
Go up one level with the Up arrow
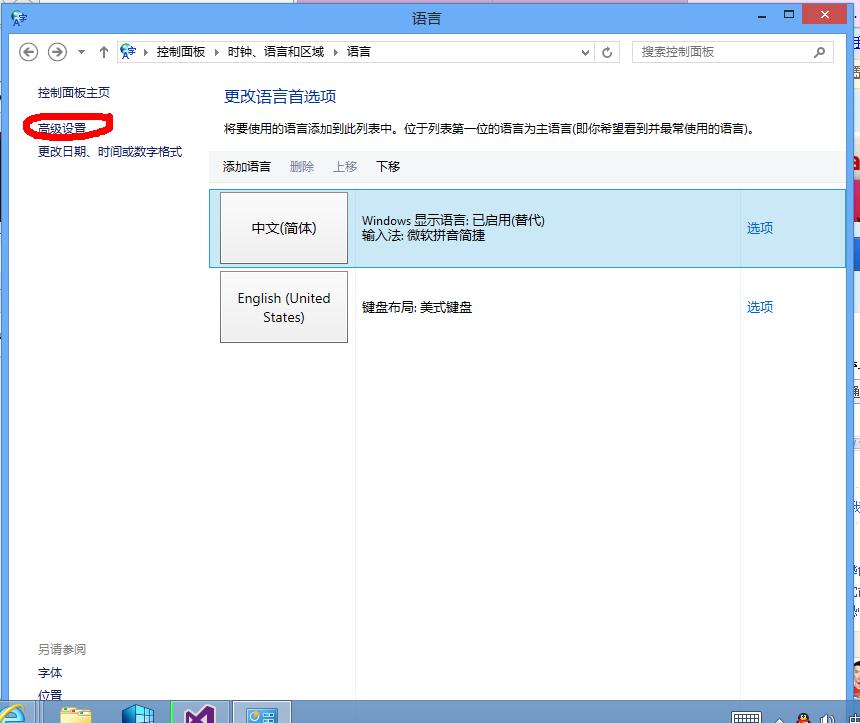pyautogui.click(x=104, y=52)
